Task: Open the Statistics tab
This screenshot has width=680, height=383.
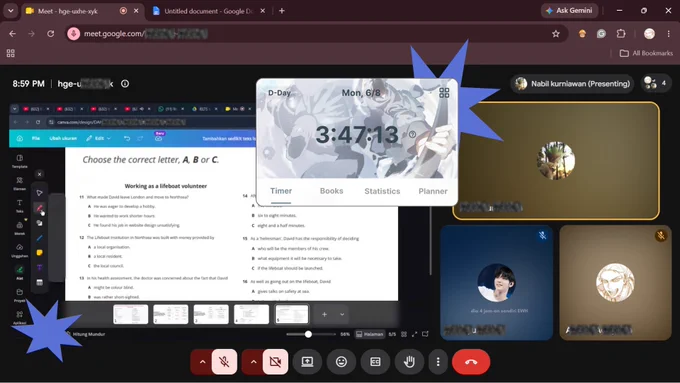Action: [382, 191]
